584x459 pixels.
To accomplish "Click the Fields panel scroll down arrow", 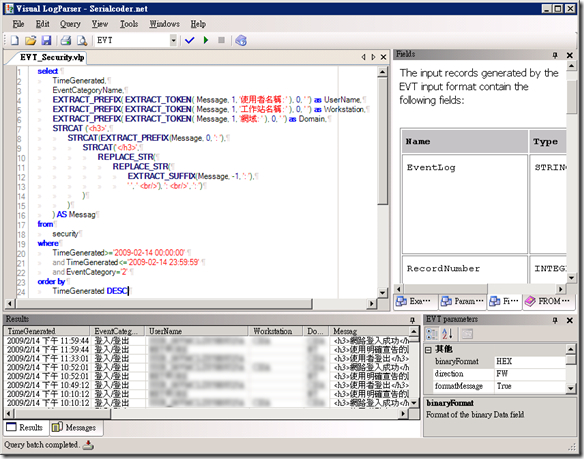I will [x=571, y=278].
